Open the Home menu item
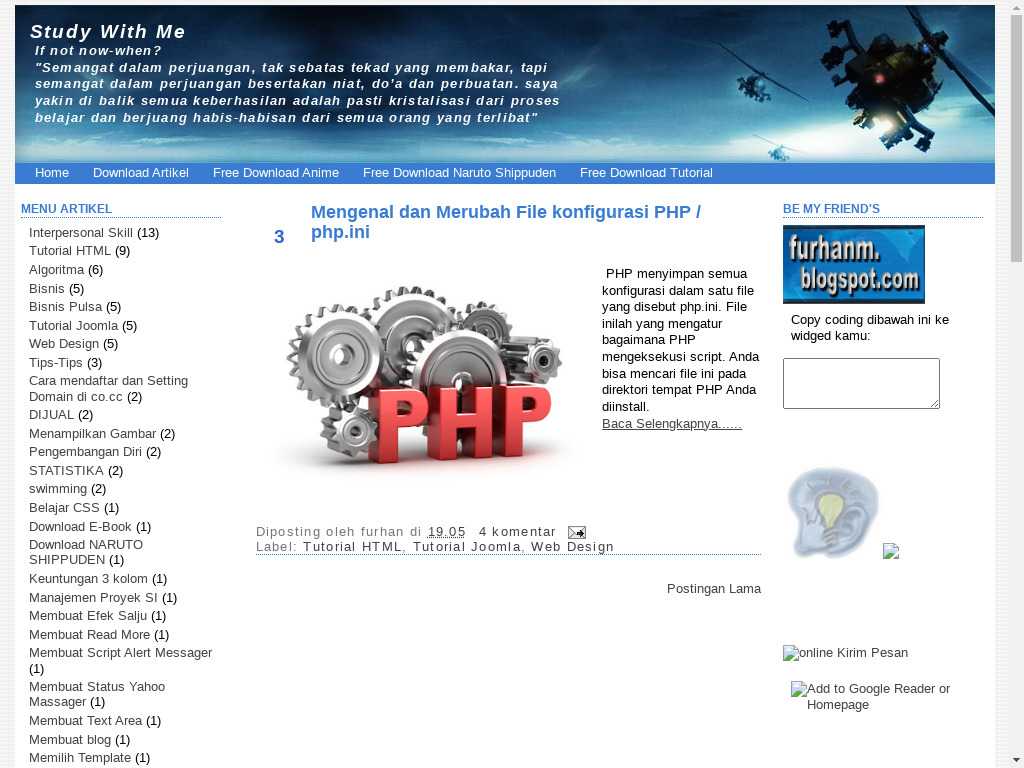Screen dimensions: 1024x768 point(52,173)
